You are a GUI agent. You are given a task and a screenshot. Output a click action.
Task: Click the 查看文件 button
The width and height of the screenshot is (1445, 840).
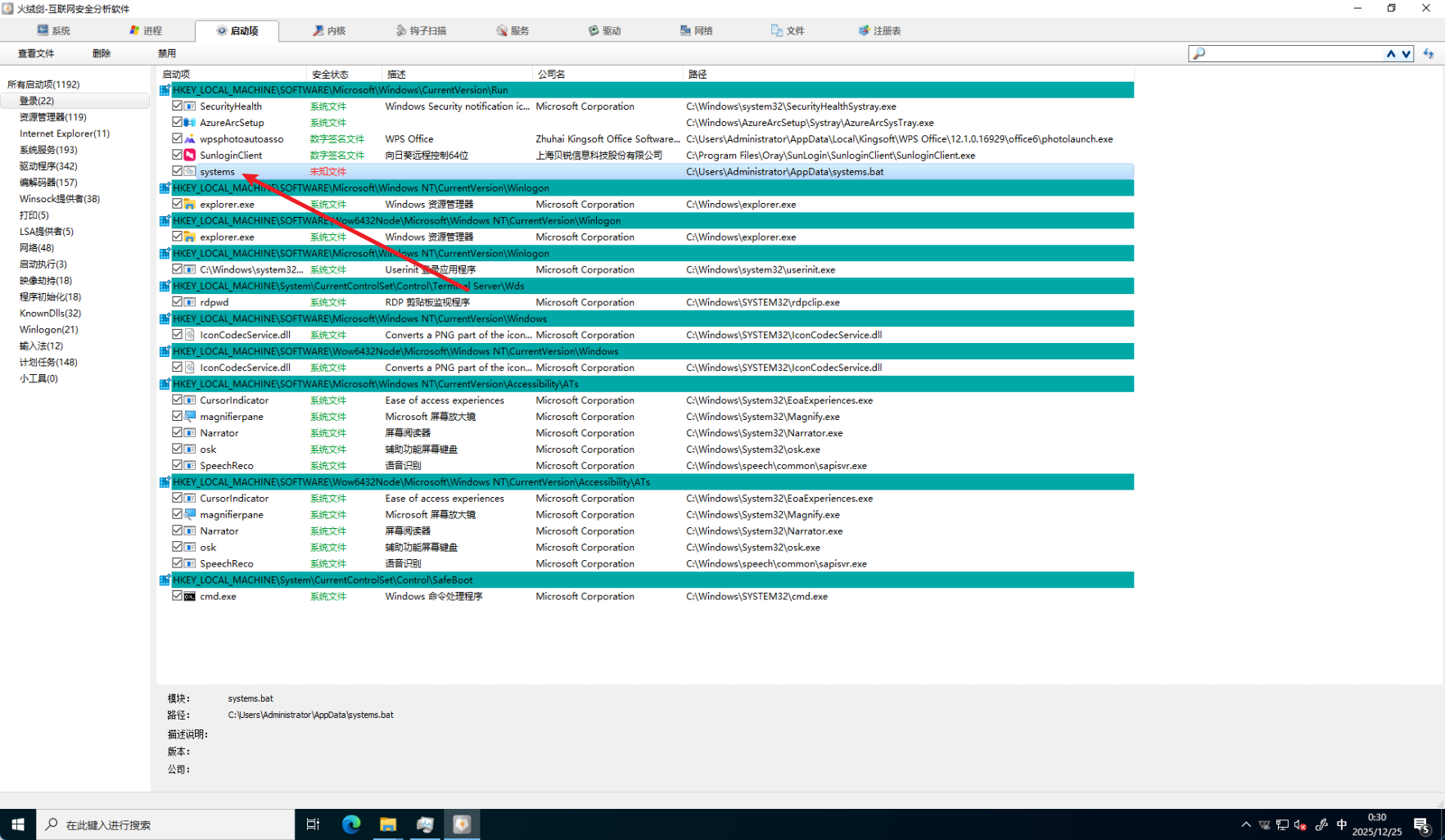pyautogui.click(x=36, y=53)
